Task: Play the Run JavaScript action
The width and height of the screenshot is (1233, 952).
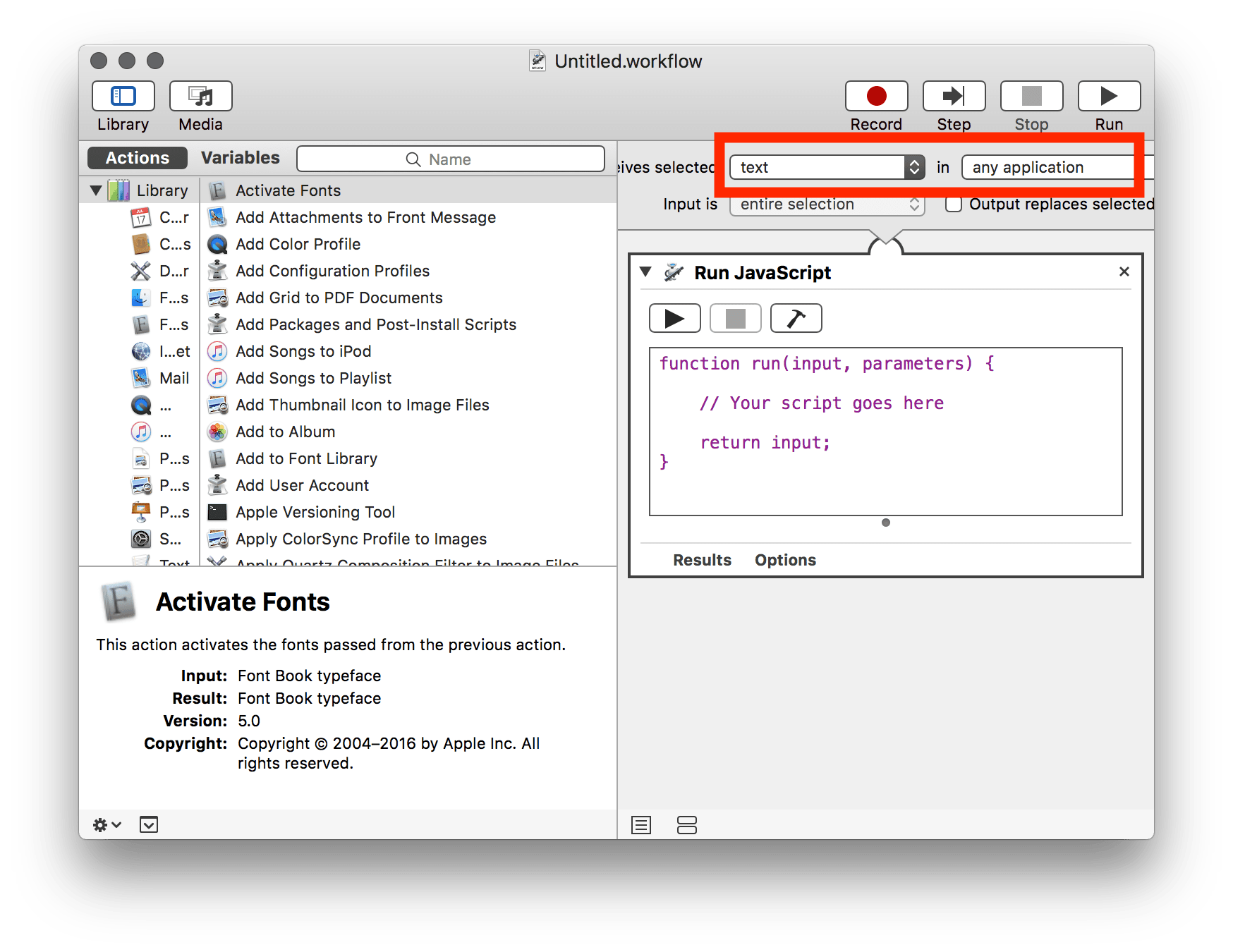Action: click(674, 319)
